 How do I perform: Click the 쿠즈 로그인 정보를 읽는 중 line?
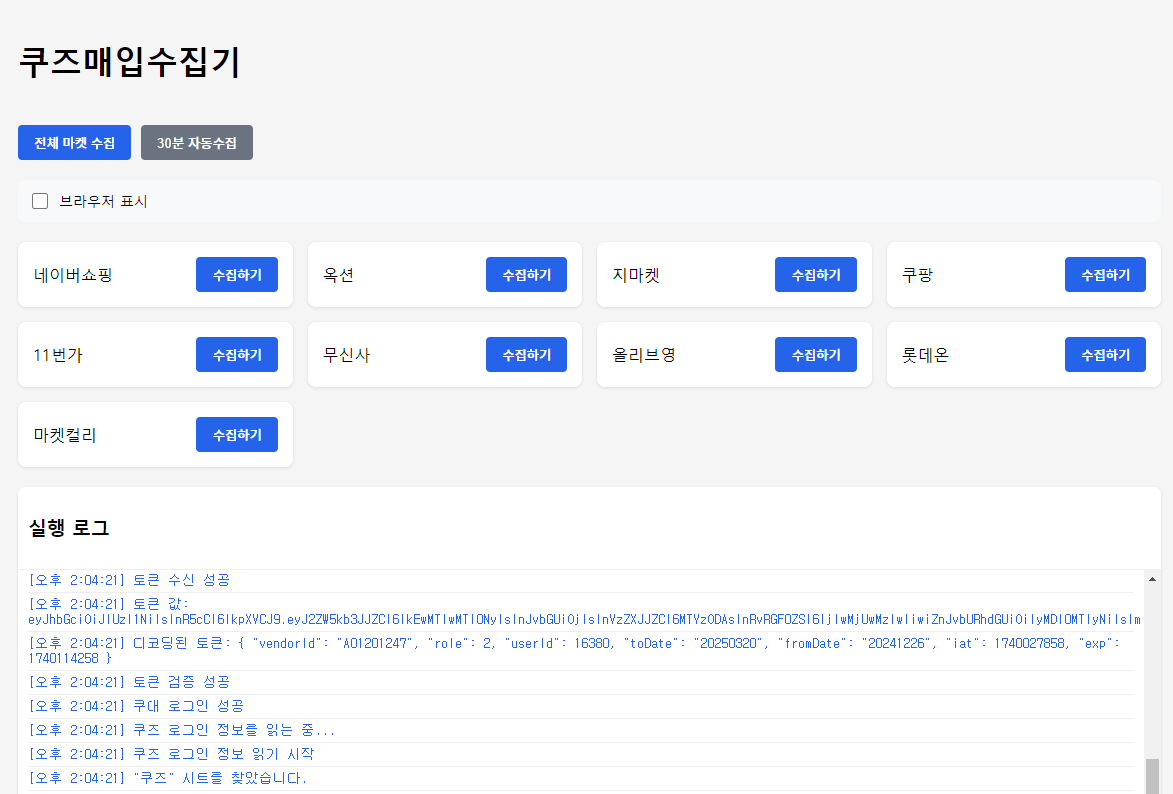(x=581, y=730)
